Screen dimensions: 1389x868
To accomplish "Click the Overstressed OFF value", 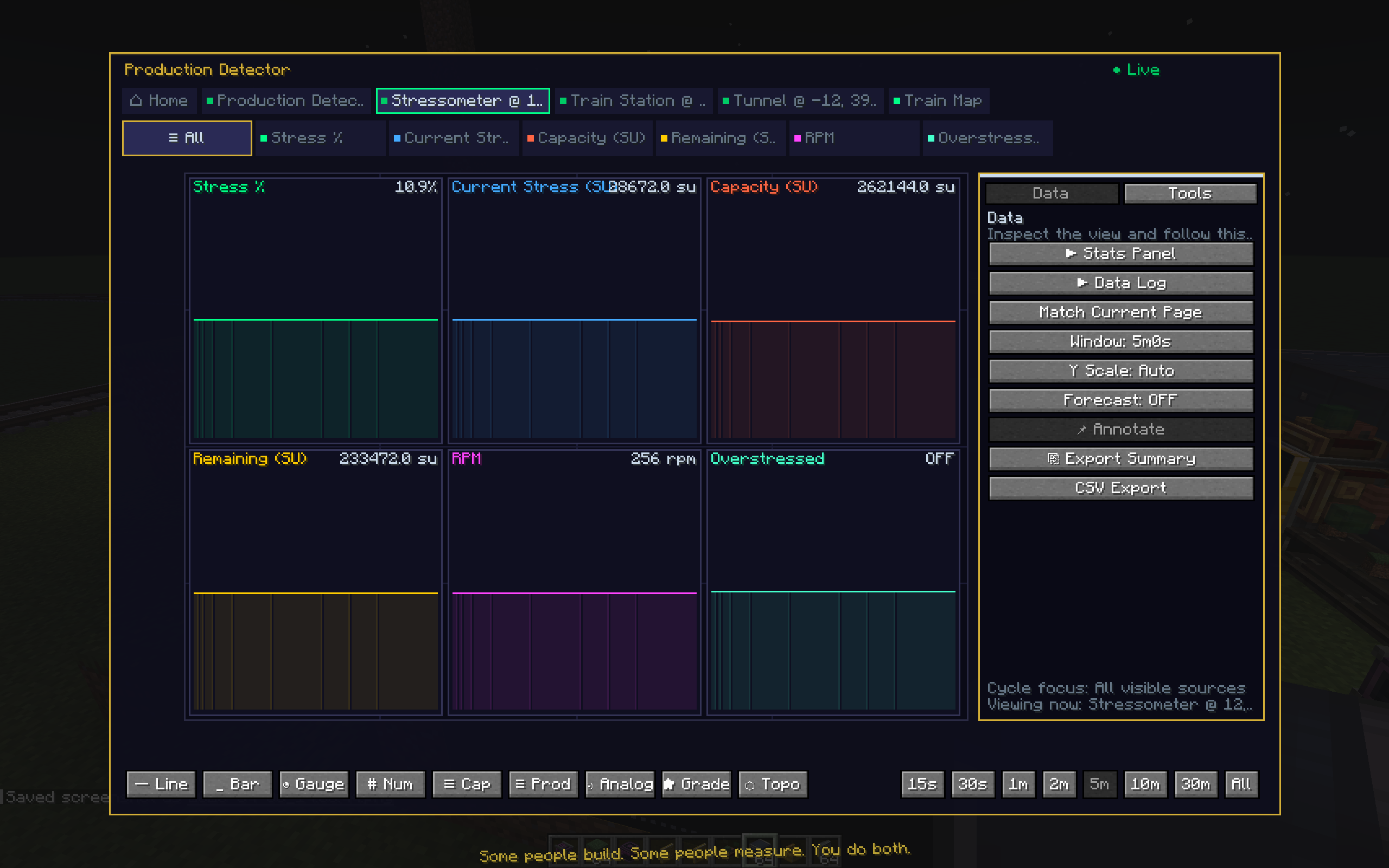I will [x=940, y=459].
